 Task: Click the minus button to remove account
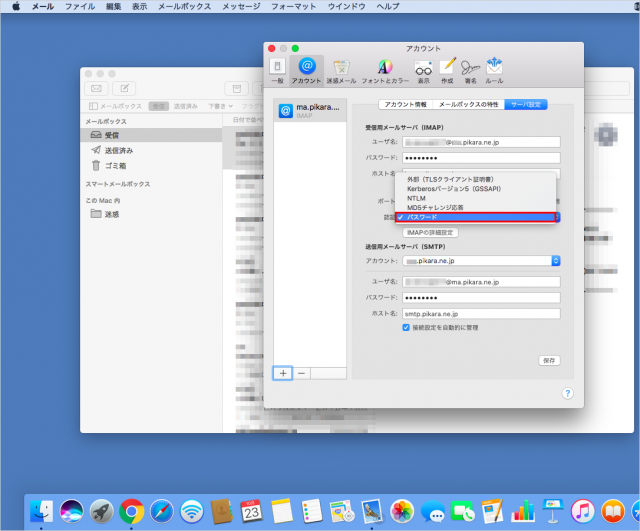(x=302, y=372)
